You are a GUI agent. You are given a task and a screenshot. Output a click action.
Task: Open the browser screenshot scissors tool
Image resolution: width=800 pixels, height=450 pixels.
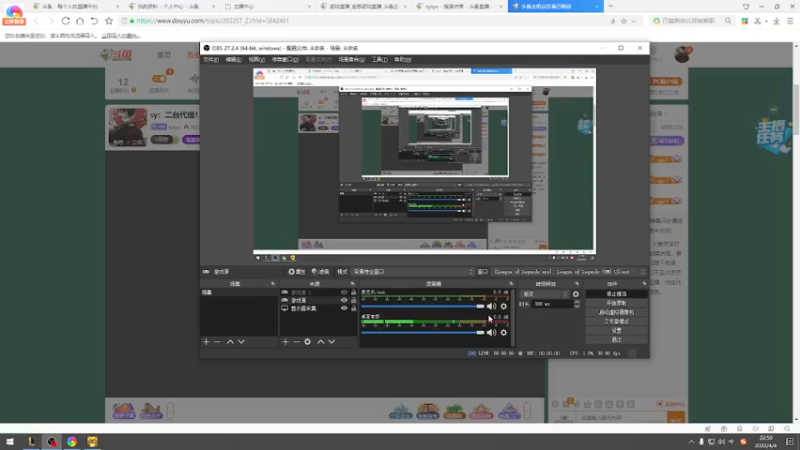[758, 21]
